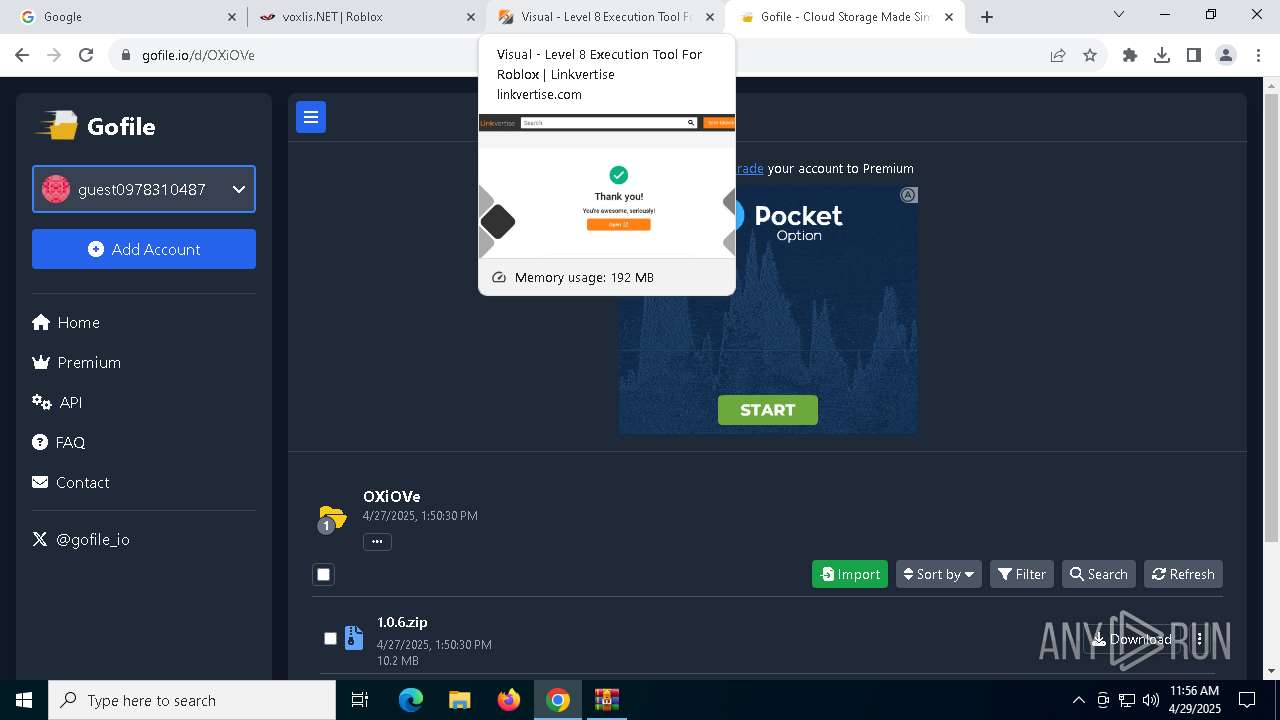Viewport: 1280px width, 720px height.
Task: Tick the 1.0.6.zip checkbox
Action: point(330,638)
